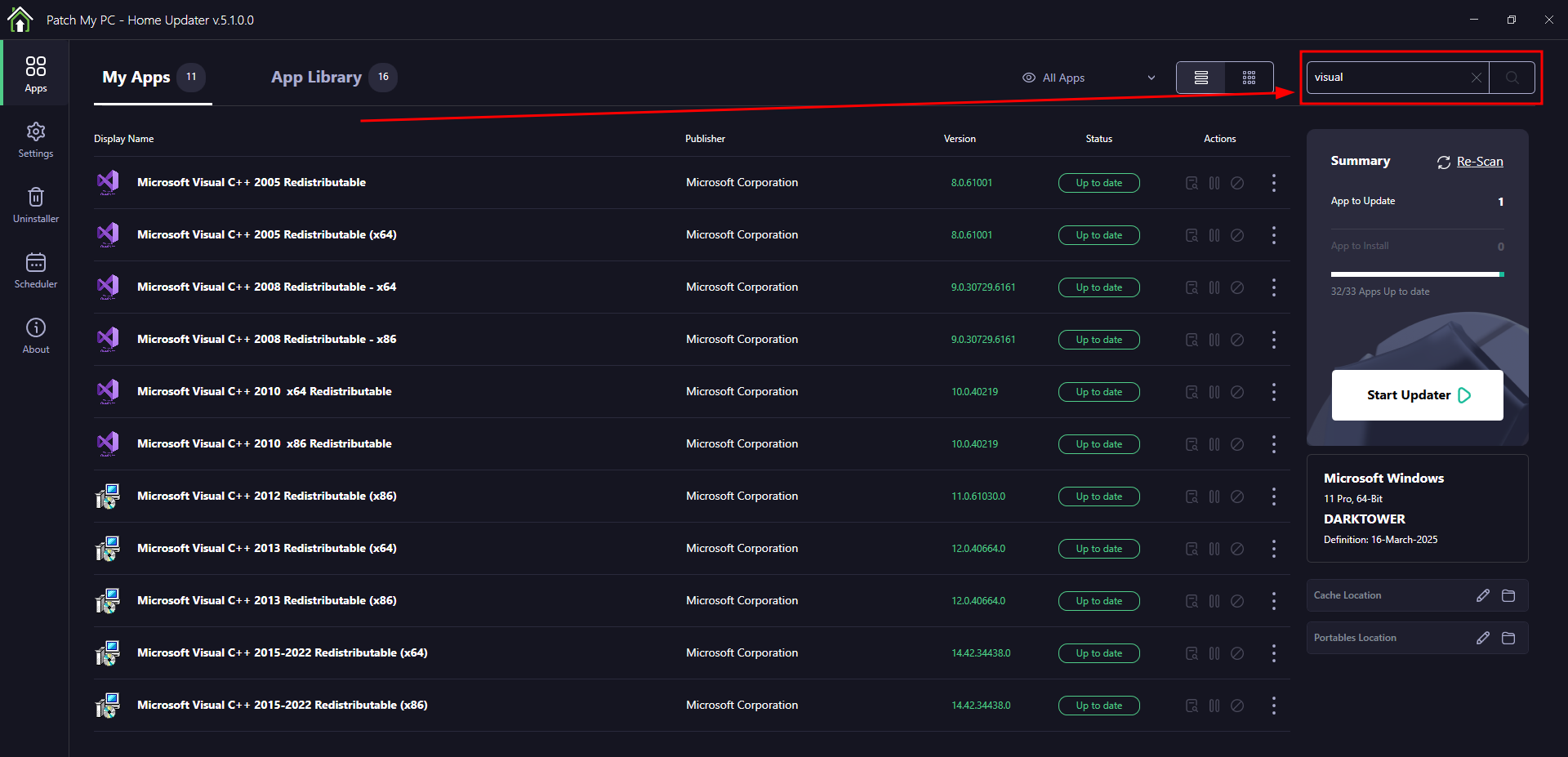Sort by Display Name column header
The width and height of the screenshot is (1568, 757).
123,139
